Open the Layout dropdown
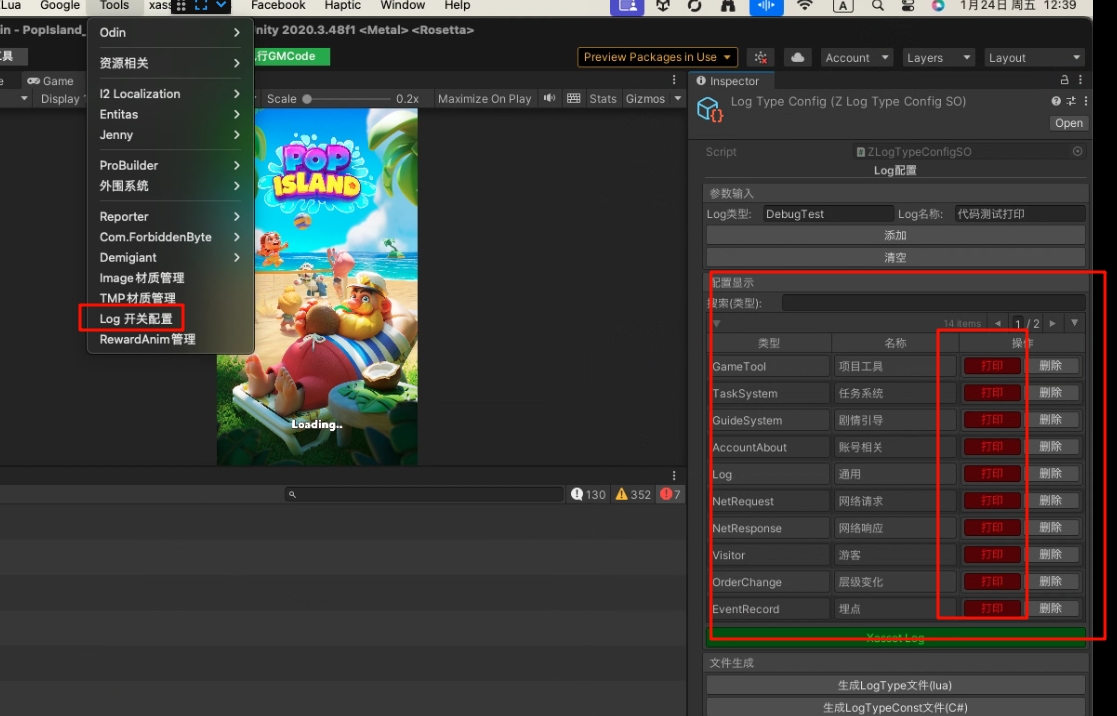 [x=1034, y=58]
